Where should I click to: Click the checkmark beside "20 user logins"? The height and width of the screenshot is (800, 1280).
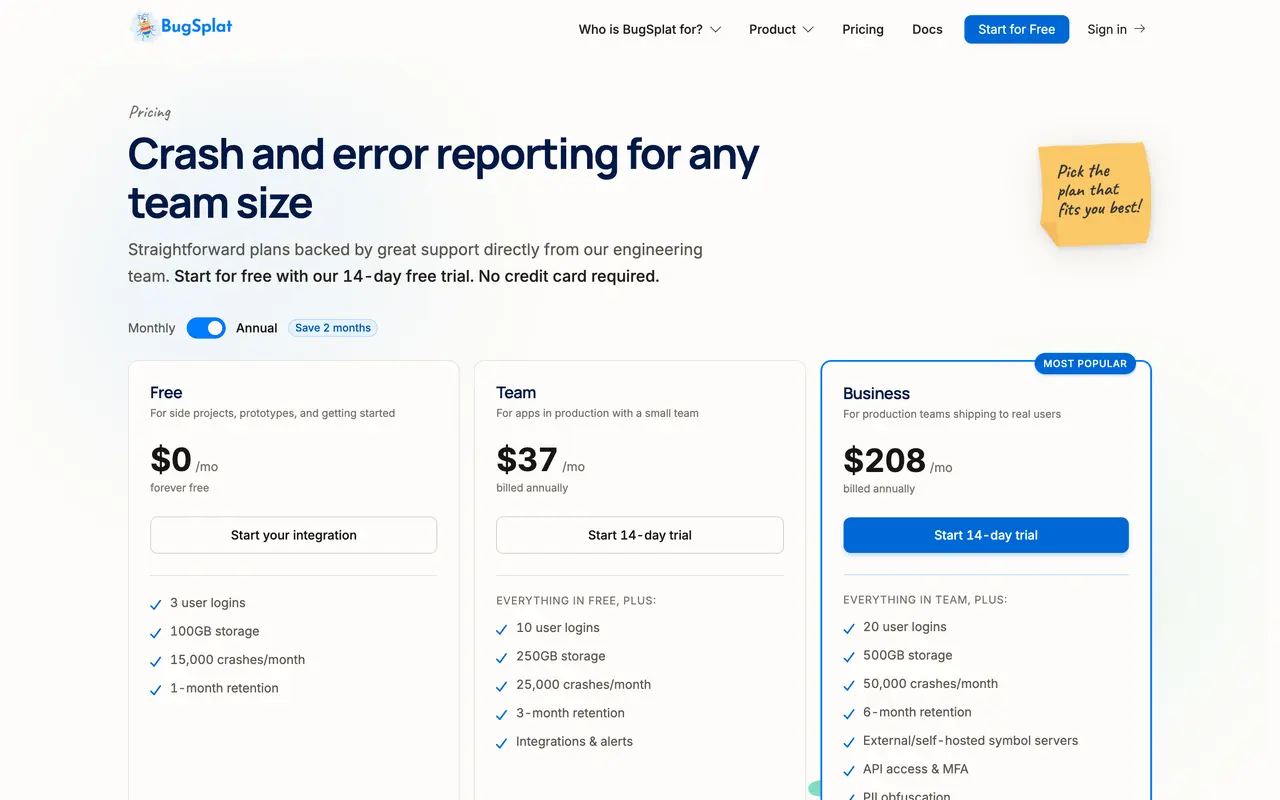849,628
